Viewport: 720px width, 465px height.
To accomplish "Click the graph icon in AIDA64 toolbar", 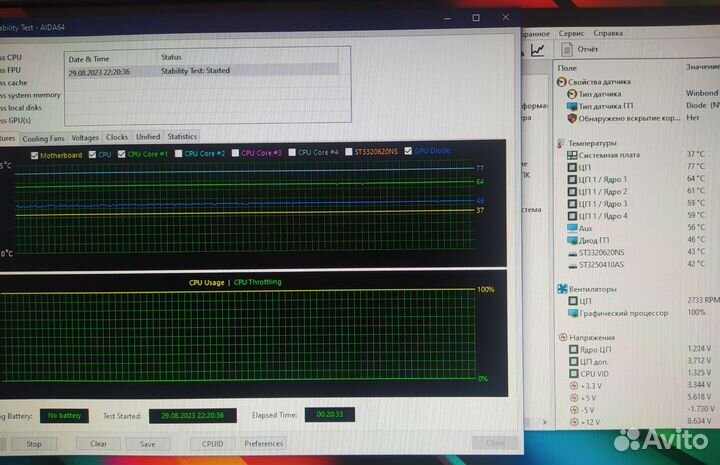I will [537, 50].
